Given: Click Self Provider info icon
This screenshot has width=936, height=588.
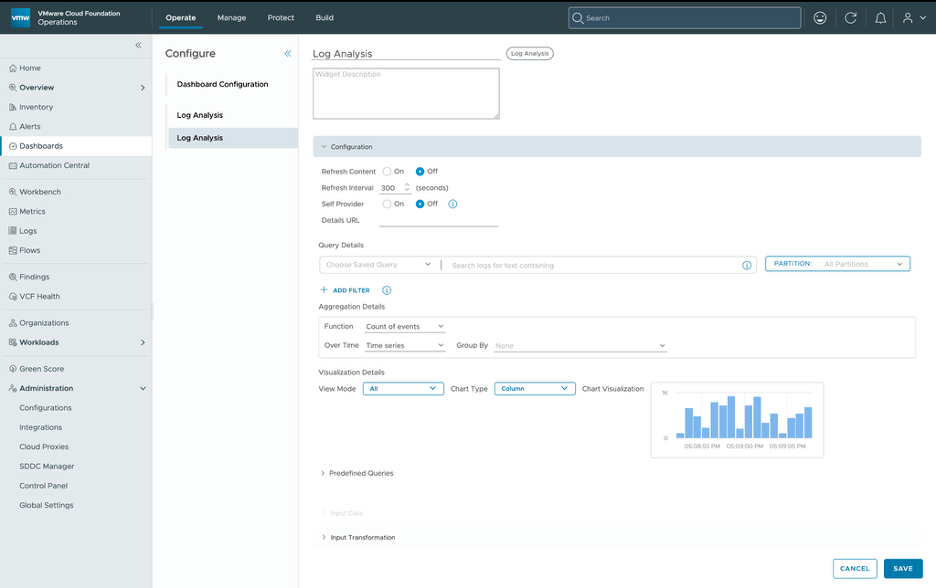Looking at the screenshot, I should coord(452,204).
